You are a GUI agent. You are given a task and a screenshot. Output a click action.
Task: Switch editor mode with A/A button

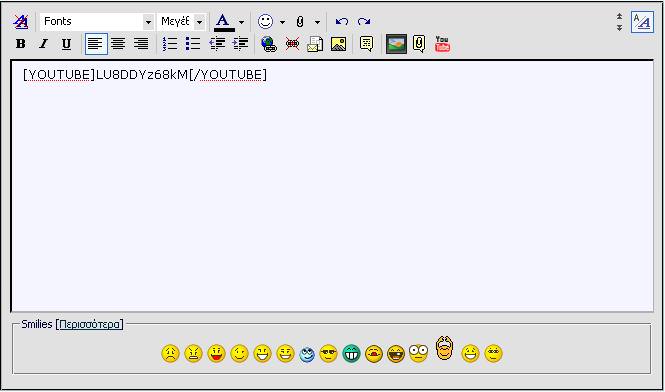(x=643, y=22)
